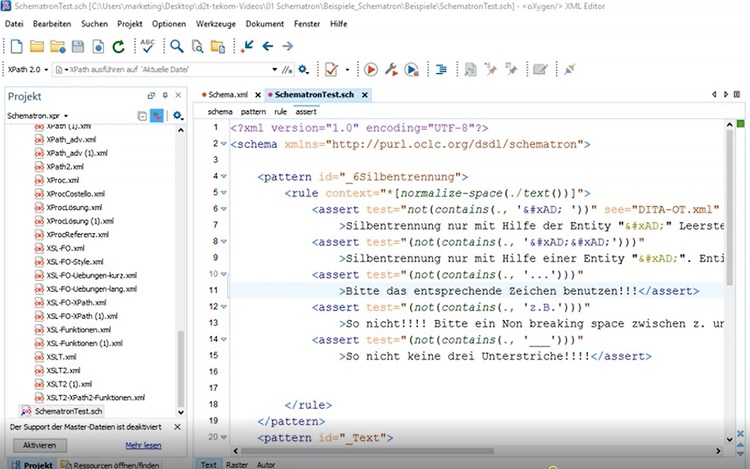Show the editor tab list icon

click(x=737, y=95)
